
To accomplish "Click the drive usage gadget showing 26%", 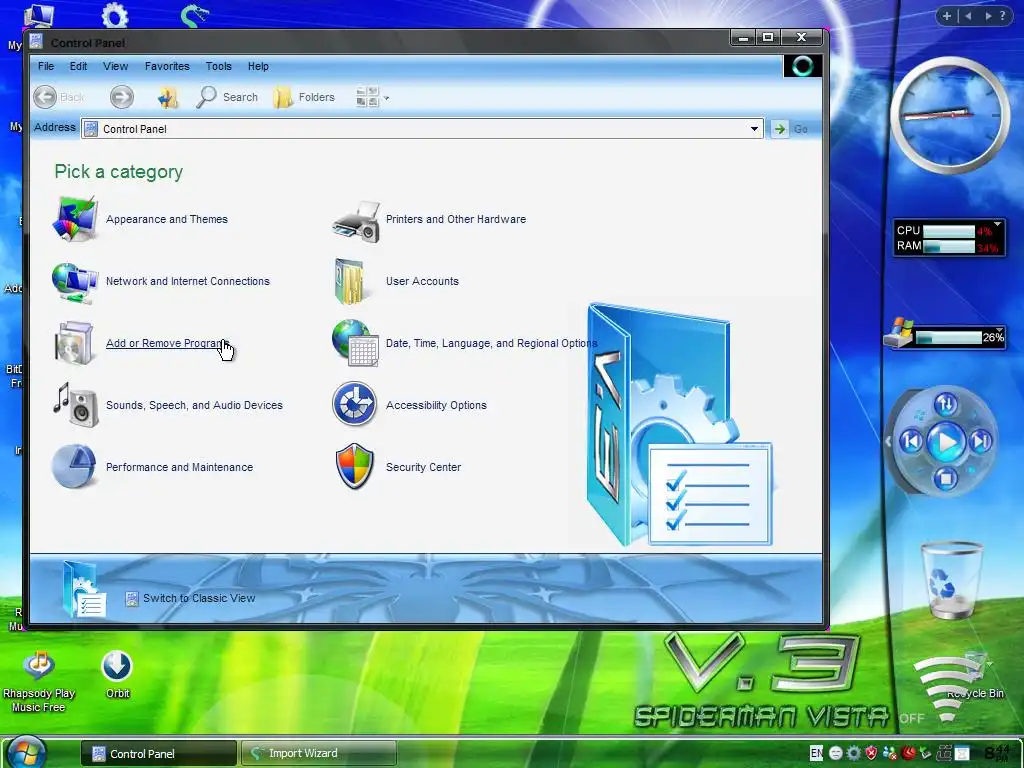I will click(x=945, y=335).
